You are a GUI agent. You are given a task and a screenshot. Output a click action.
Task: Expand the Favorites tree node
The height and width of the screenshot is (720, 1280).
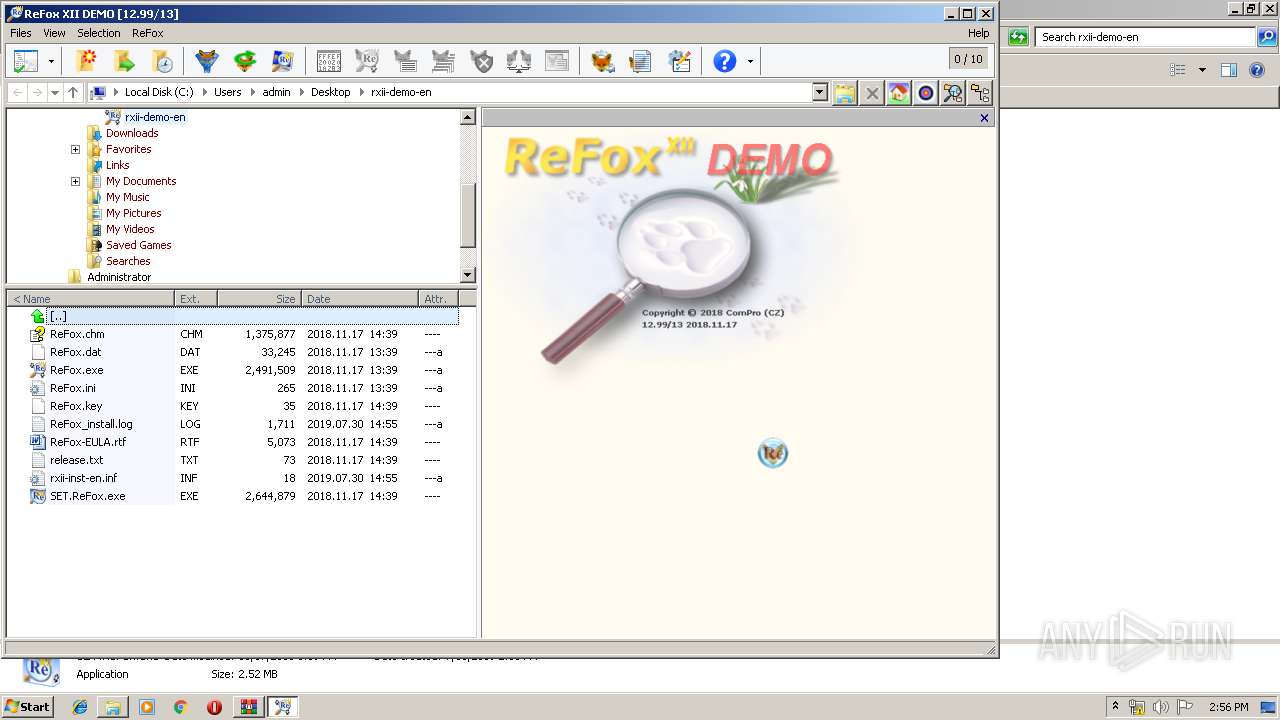coord(75,149)
